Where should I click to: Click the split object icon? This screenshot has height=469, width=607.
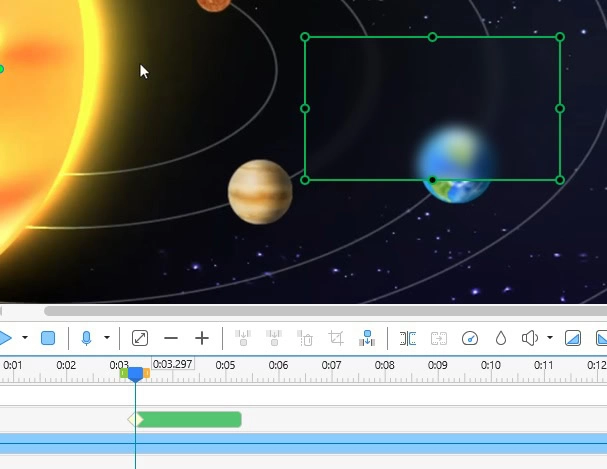click(408, 338)
